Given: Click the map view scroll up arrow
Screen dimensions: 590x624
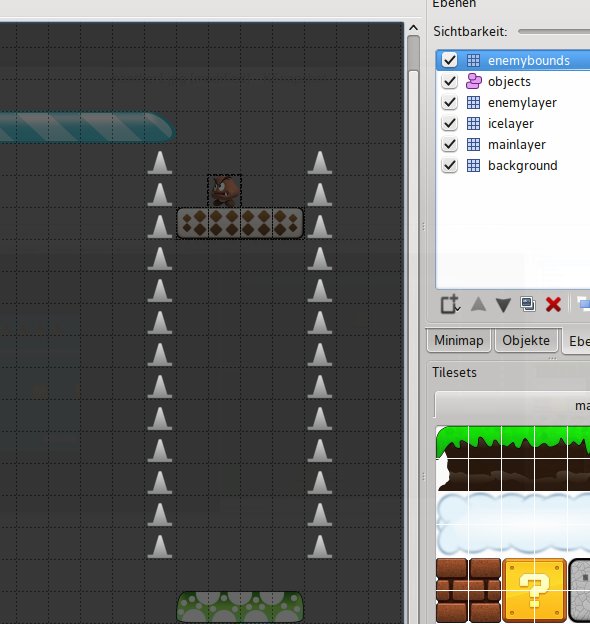Looking at the screenshot, I should [x=413, y=28].
